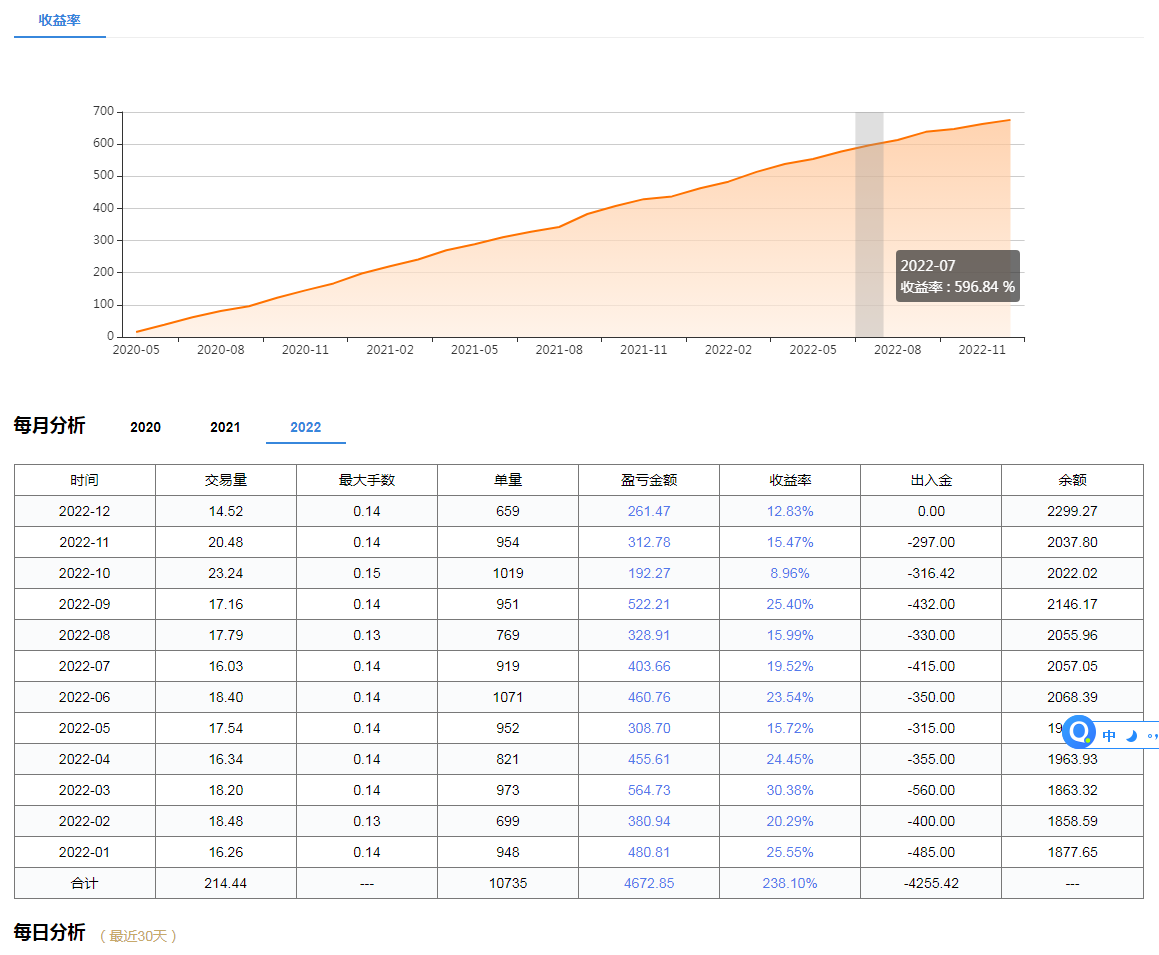Screen dimensions: 1159x955
Task: Open profit amount 261.47 for 2022-12
Action: pyautogui.click(x=649, y=512)
